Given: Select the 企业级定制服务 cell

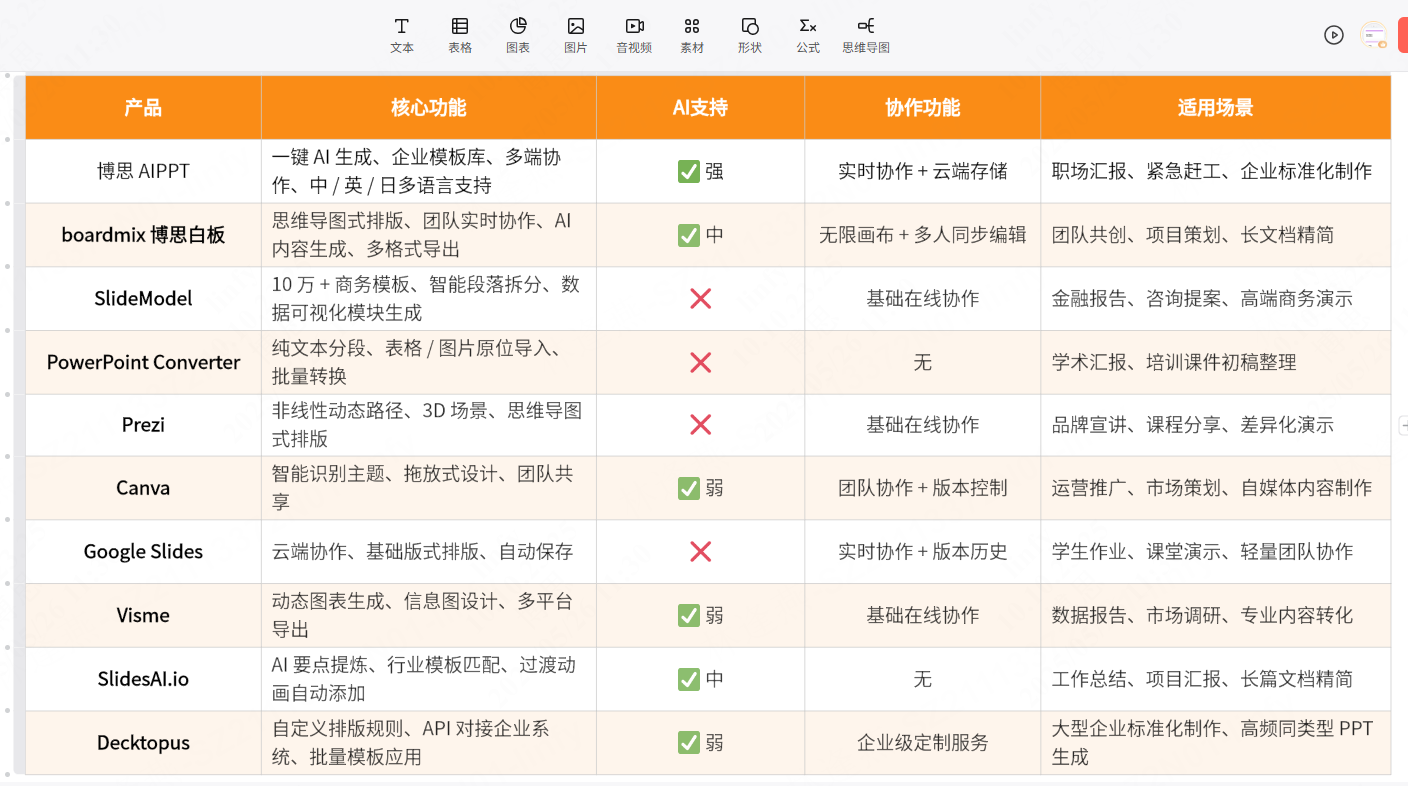Looking at the screenshot, I should pos(922,743).
